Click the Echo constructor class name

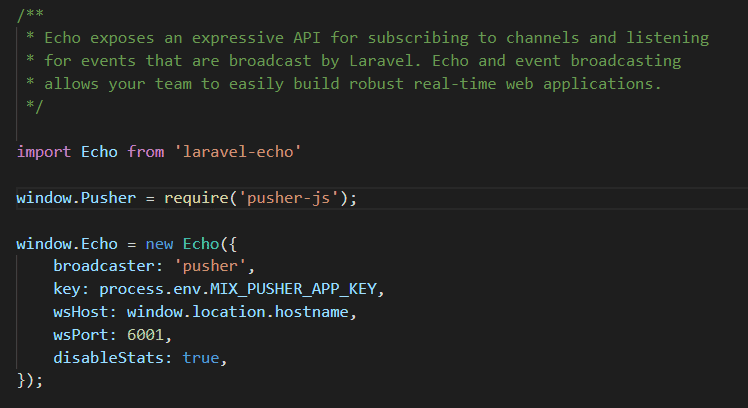[201, 244]
